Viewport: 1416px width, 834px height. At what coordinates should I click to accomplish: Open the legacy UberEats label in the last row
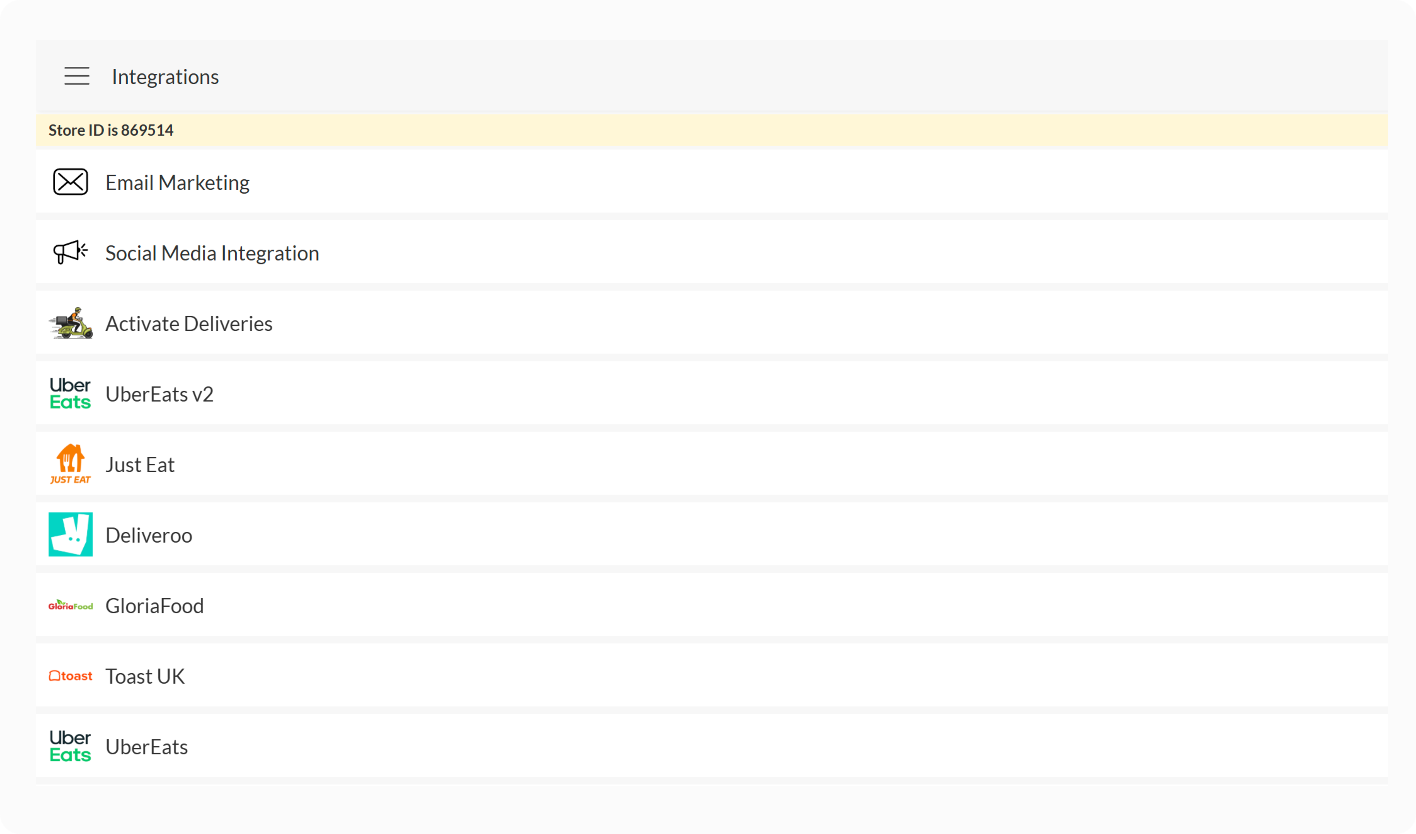click(x=146, y=747)
